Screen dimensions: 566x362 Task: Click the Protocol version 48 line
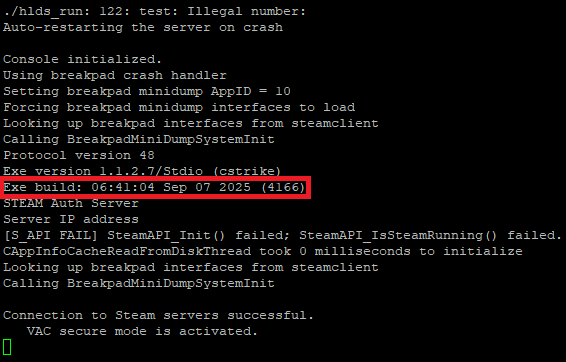tap(79, 155)
